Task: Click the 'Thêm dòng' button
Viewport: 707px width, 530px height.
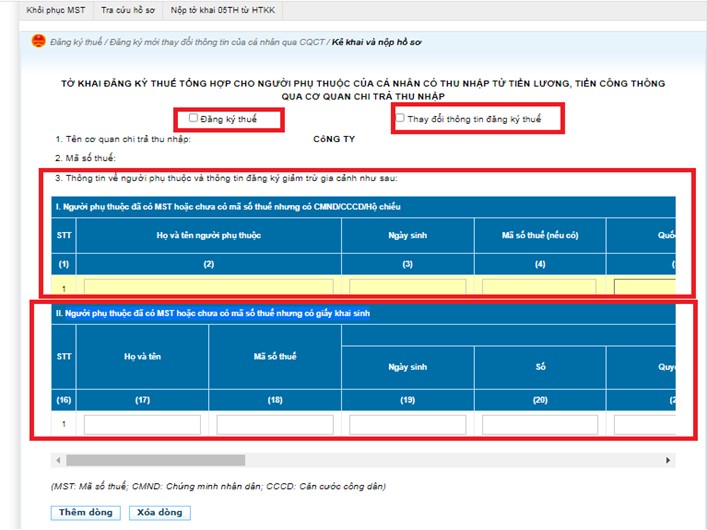Action: coord(86,512)
